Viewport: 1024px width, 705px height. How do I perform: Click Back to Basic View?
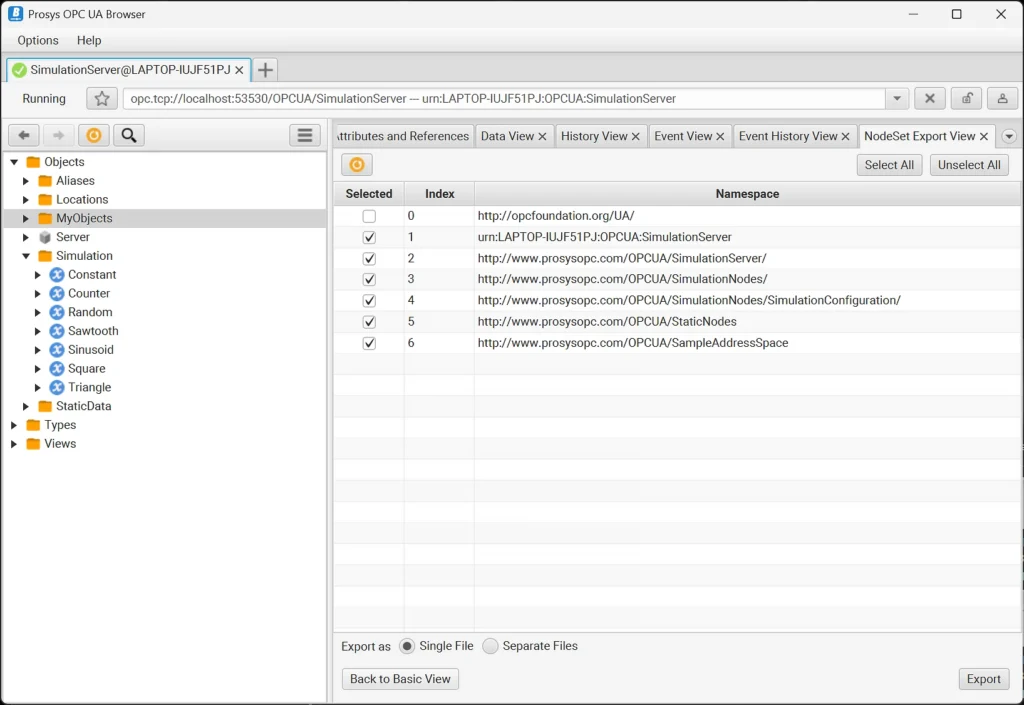click(399, 678)
